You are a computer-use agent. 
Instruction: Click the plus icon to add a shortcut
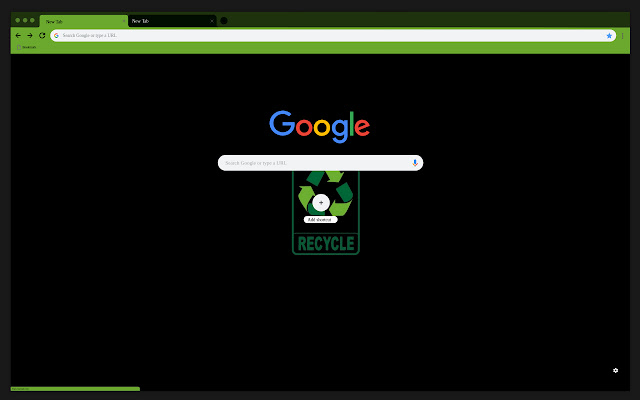click(x=321, y=202)
